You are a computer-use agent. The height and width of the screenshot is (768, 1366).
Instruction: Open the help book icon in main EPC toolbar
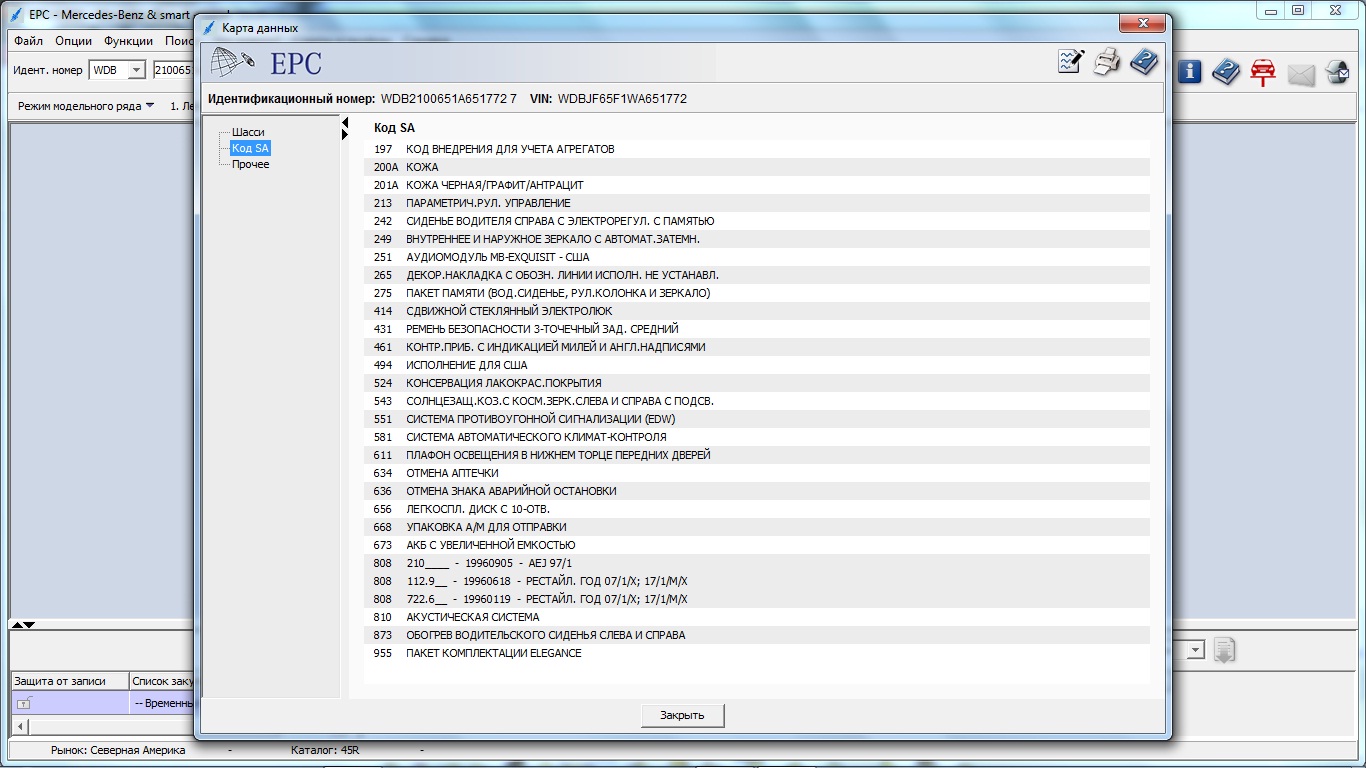coord(1226,71)
